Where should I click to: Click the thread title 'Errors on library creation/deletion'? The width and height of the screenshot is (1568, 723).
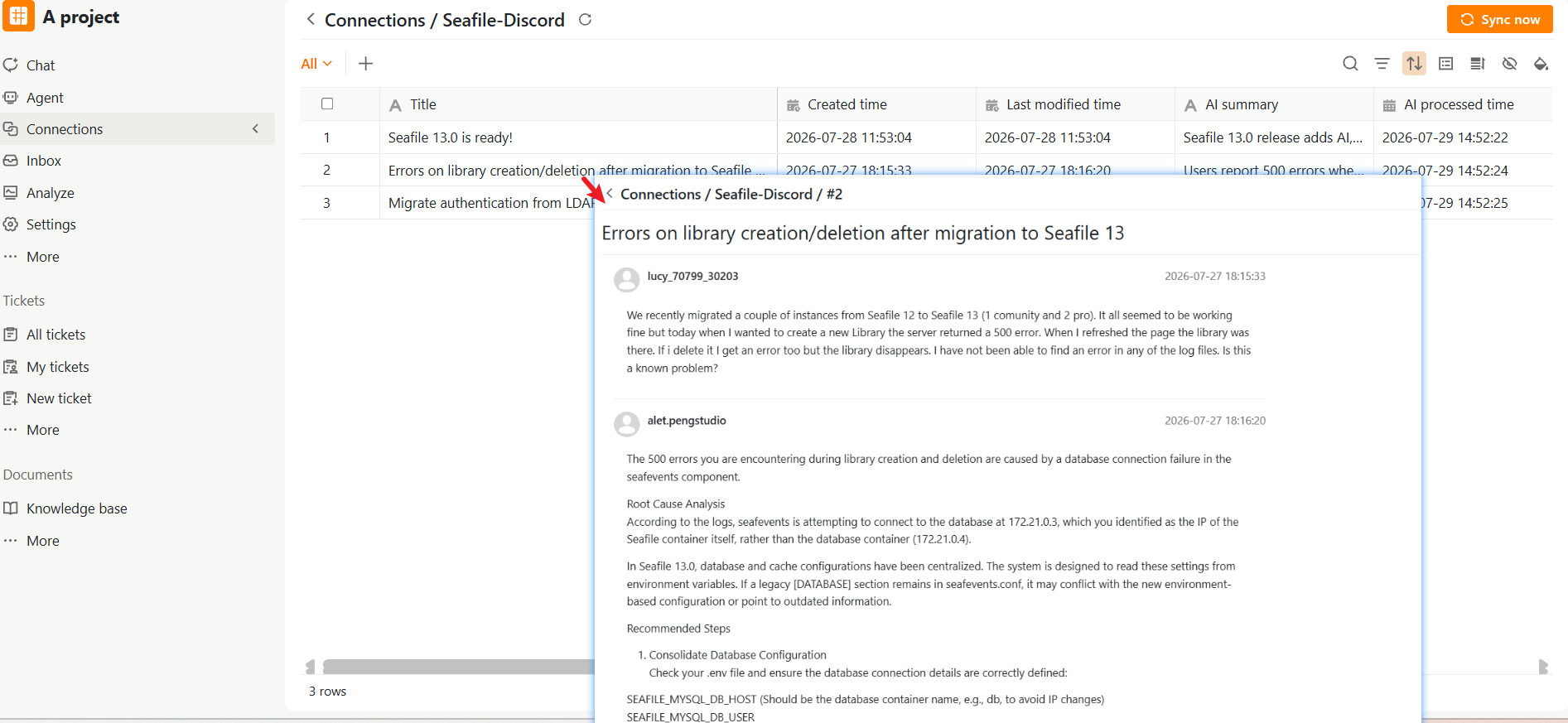coord(863,234)
